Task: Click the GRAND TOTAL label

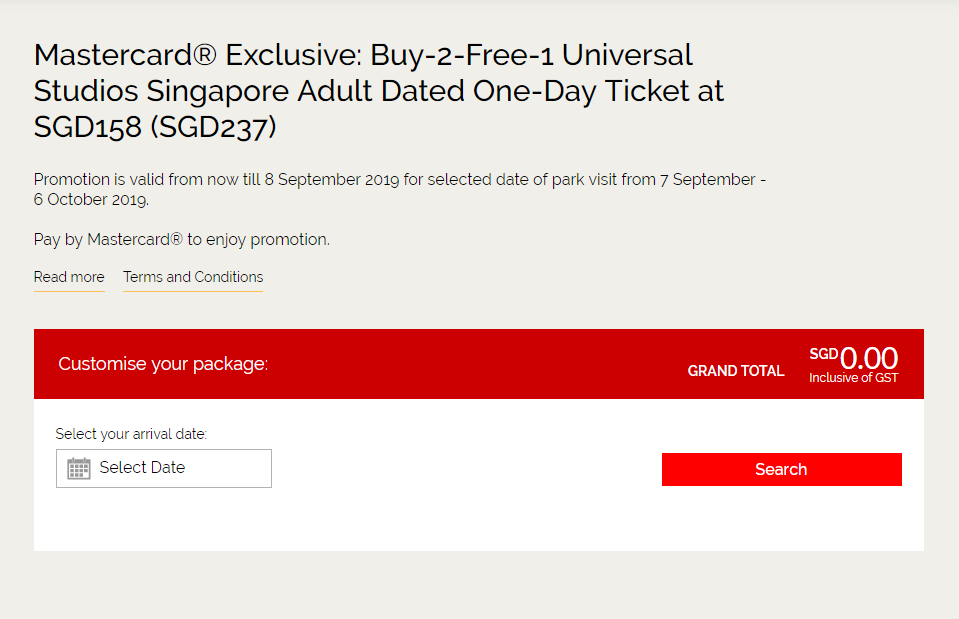Action: [x=736, y=371]
